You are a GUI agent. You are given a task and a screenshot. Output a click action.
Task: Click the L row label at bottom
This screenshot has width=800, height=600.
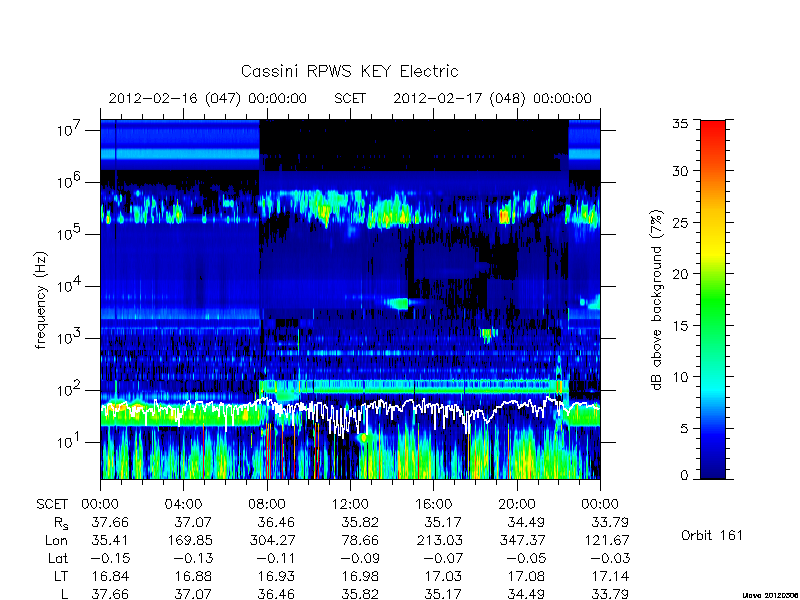64,594
